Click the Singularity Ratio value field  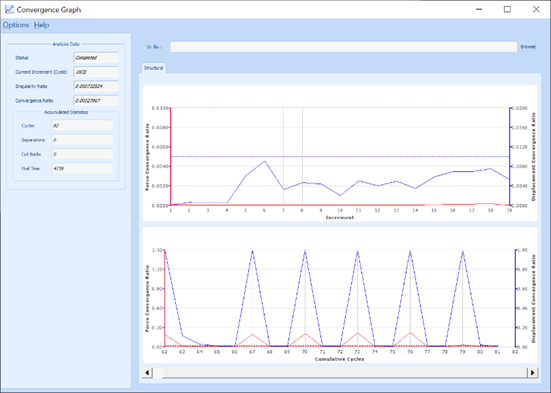pos(96,86)
